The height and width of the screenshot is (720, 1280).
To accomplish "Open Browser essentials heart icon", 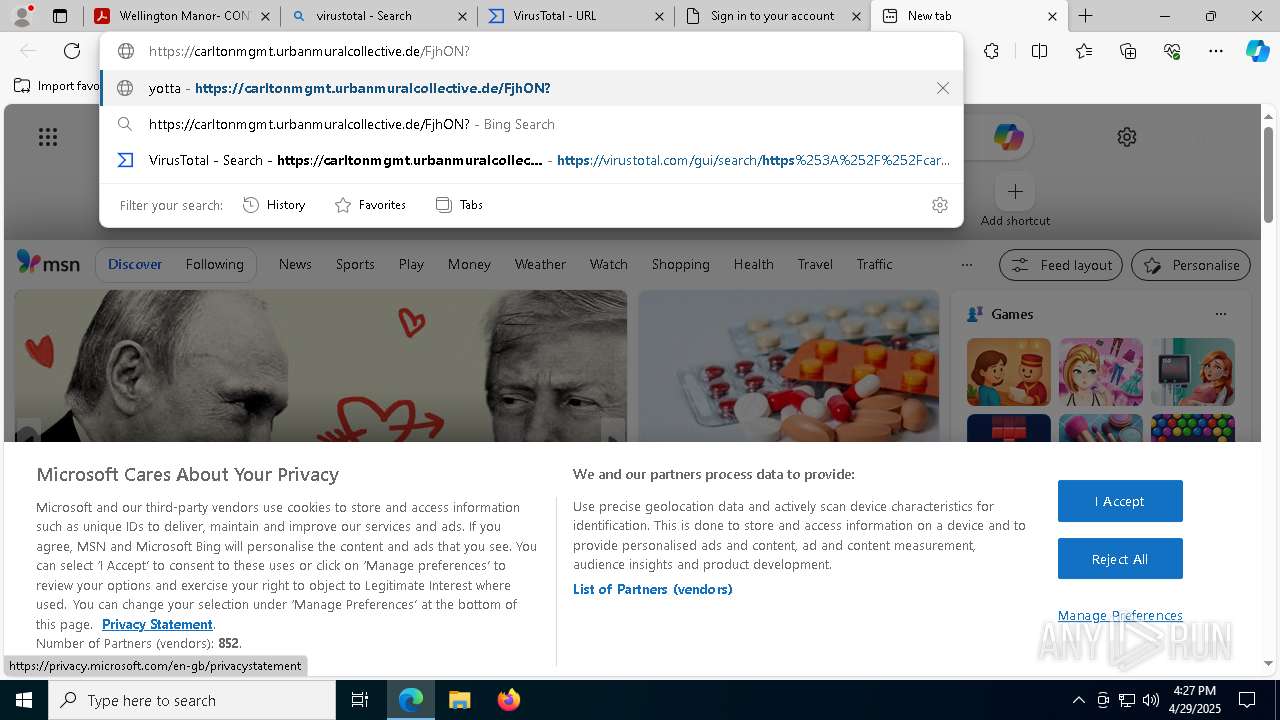I will click(1172, 51).
